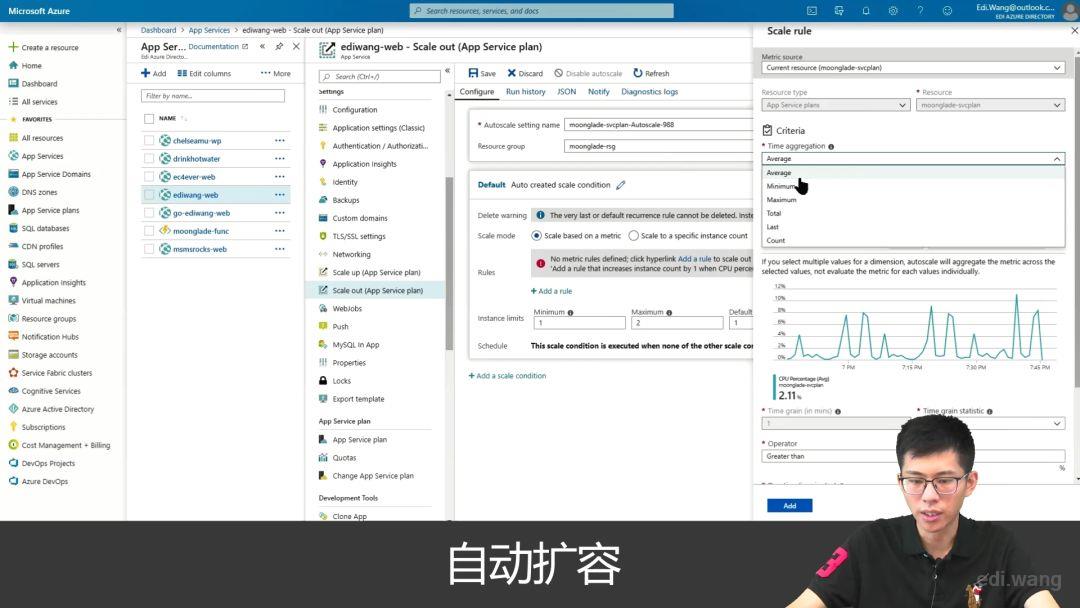Image resolution: width=1080 pixels, height=608 pixels.
Task: Pin the App Services blade
Action: tap(279, 46)
